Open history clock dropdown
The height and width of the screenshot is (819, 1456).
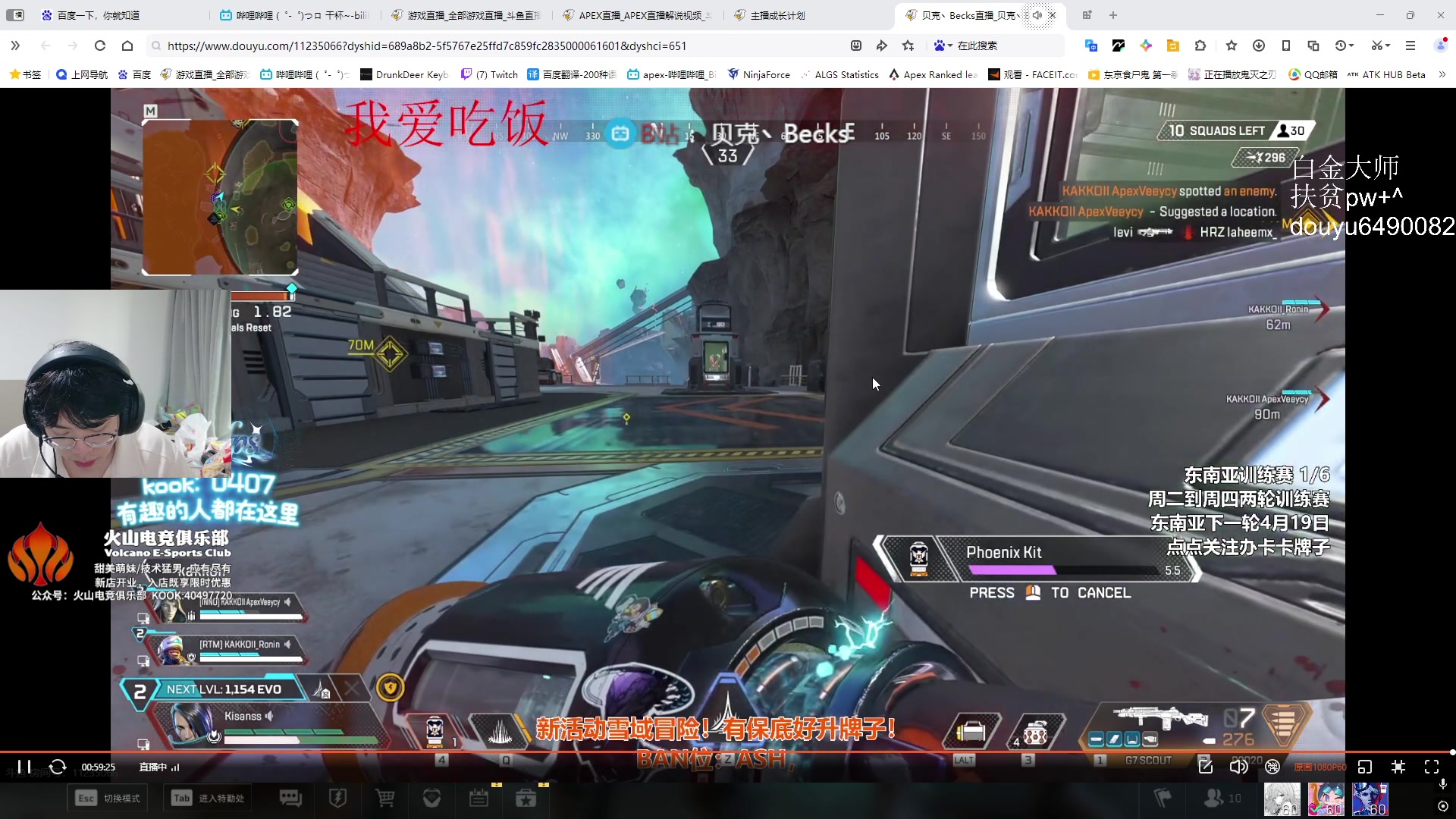(x=1345, y=45)
